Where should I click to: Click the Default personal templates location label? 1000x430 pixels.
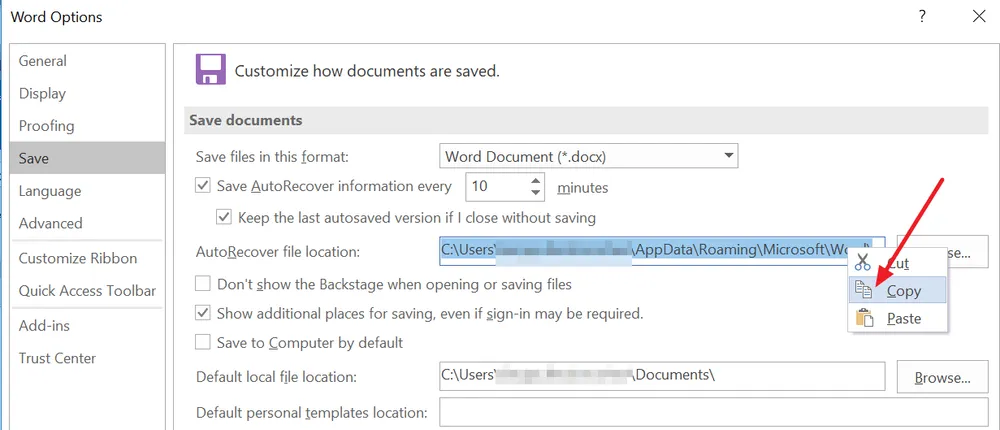click(x=312, y=413)
